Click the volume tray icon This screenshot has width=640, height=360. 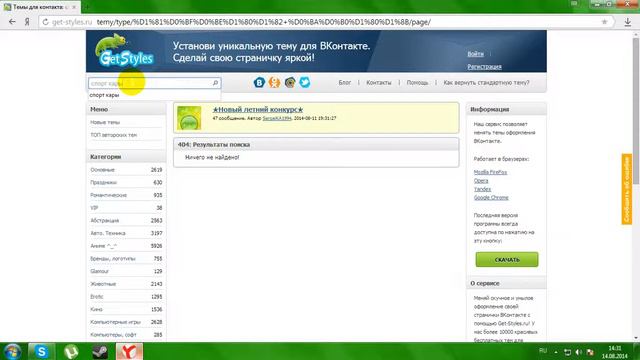(x=578, y=352)
